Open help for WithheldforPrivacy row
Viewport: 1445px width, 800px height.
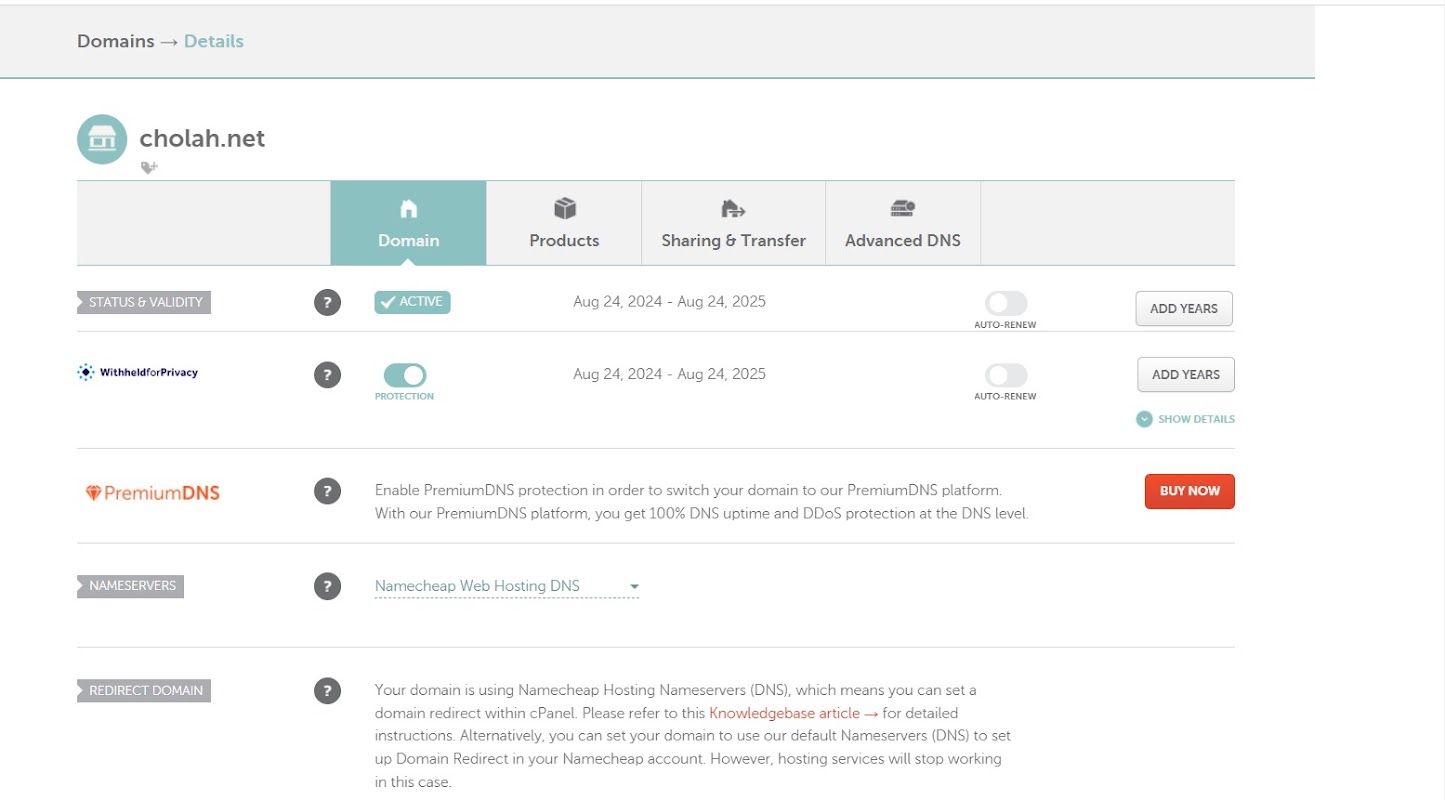pos(327,375)
